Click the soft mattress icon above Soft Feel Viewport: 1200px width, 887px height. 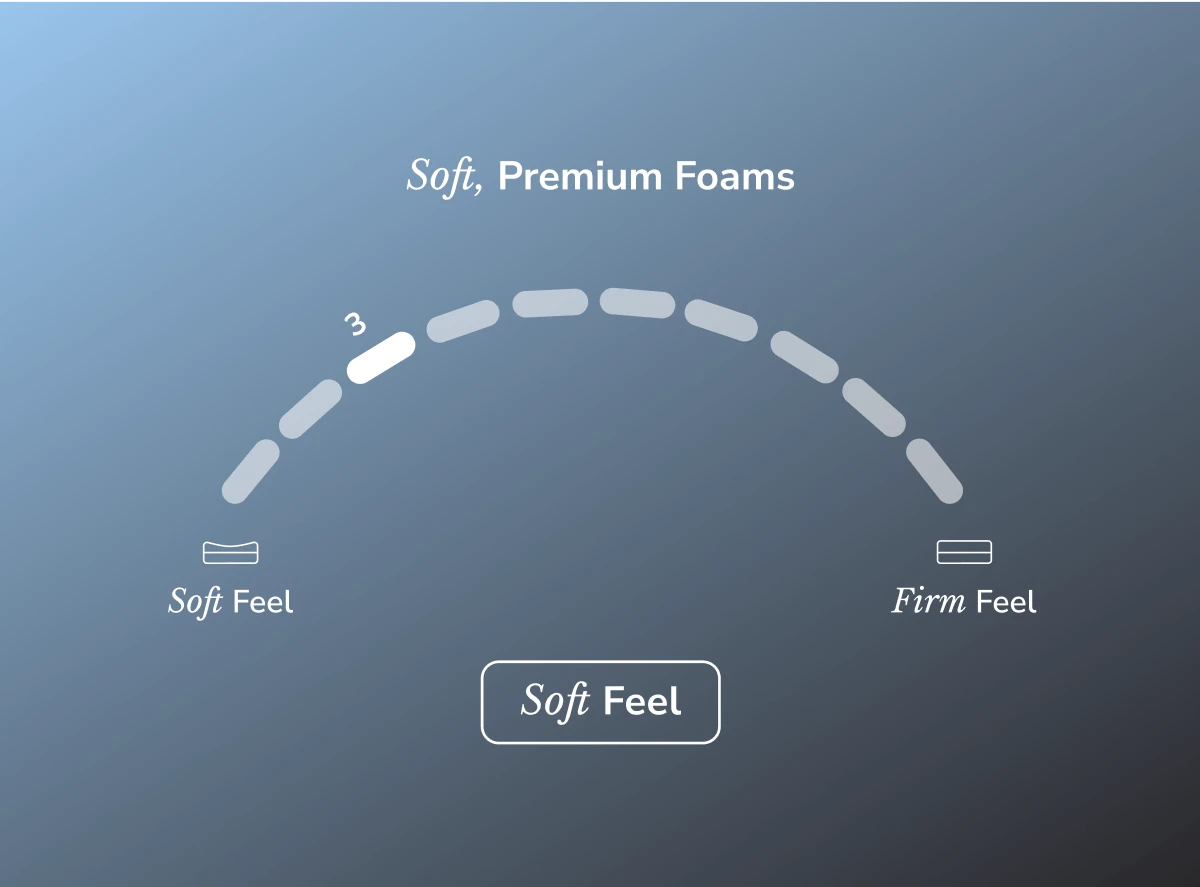[x=231, y=552]
